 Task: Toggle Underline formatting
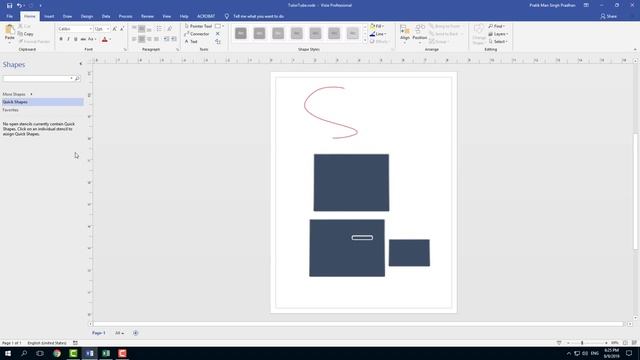pos(76,39)
